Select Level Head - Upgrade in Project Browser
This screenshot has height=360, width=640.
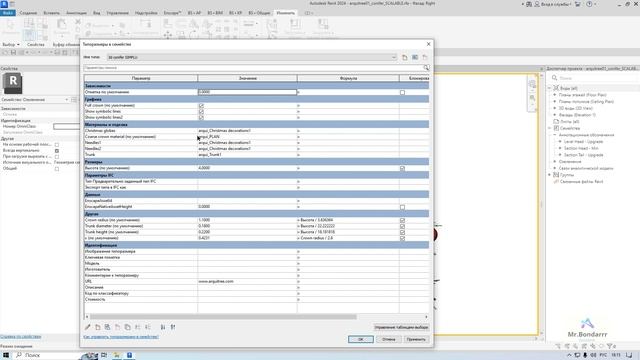coord(583,142)
